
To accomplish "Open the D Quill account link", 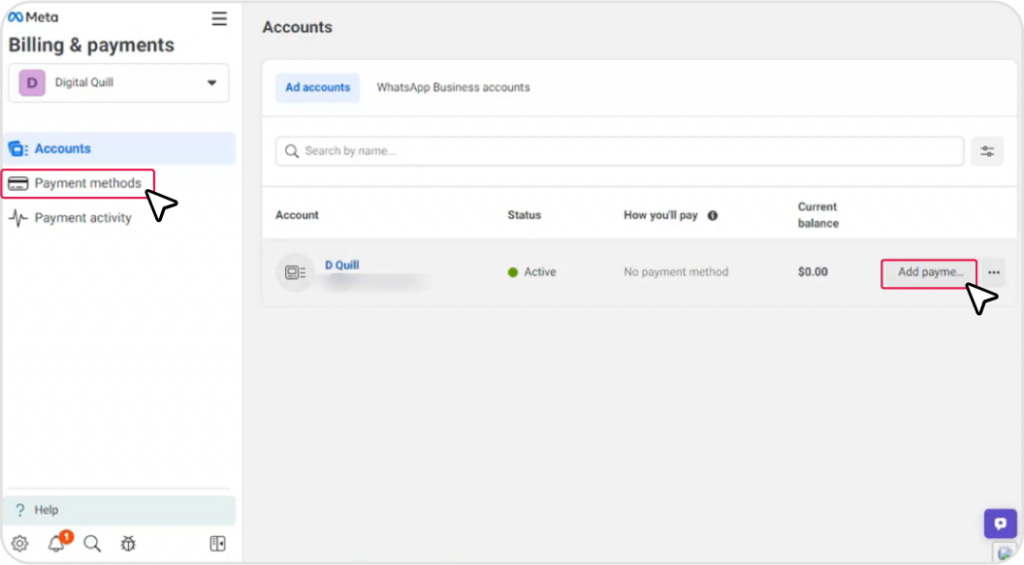I will pos(342,265).
